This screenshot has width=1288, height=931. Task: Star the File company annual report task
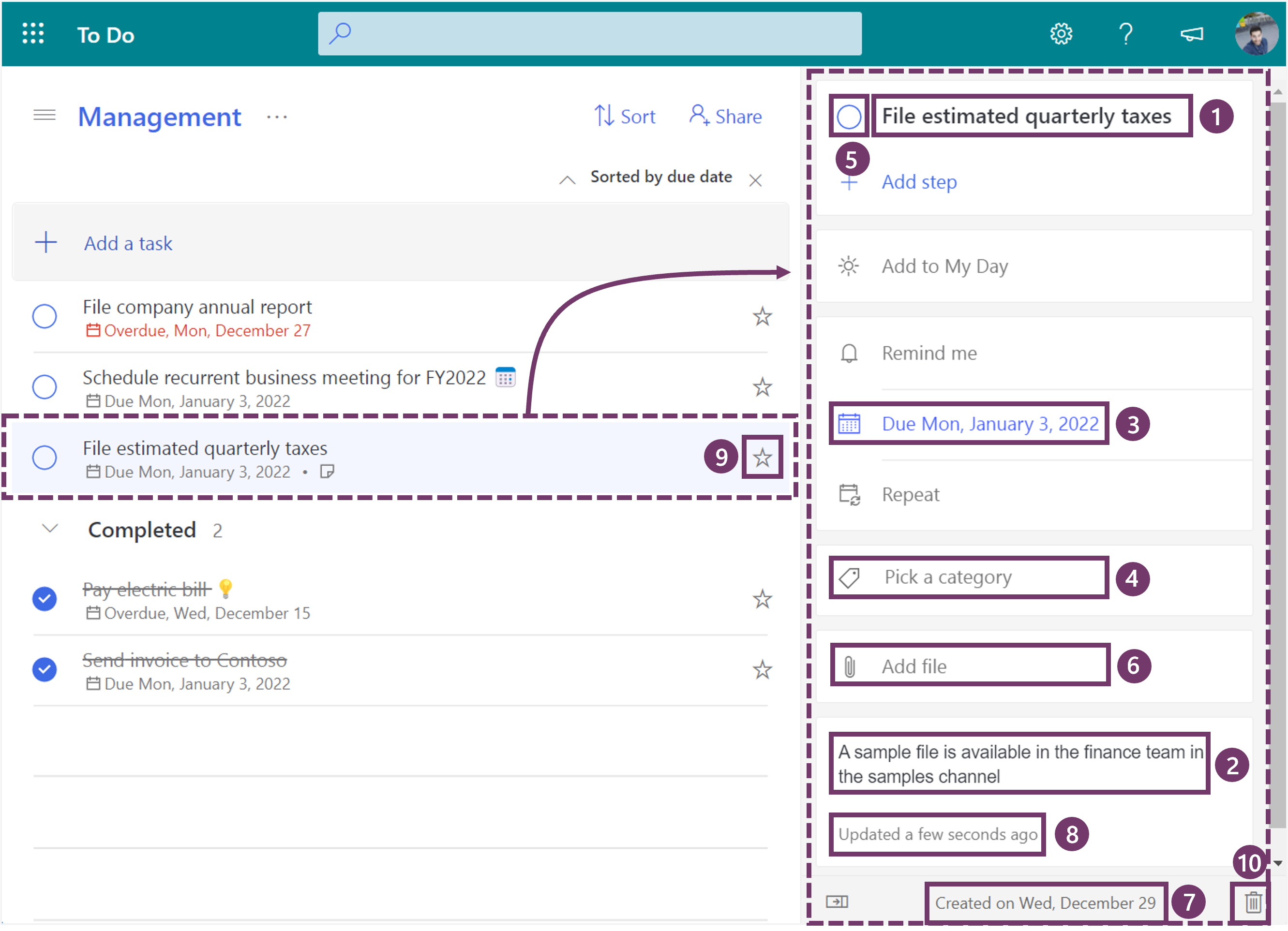pyautogui.click(x=762, y=317)
